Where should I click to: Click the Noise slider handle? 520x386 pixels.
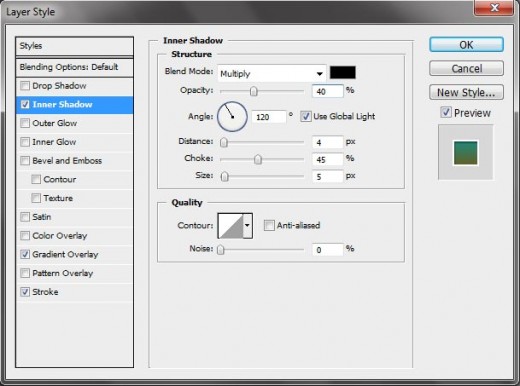coord(221,249)
